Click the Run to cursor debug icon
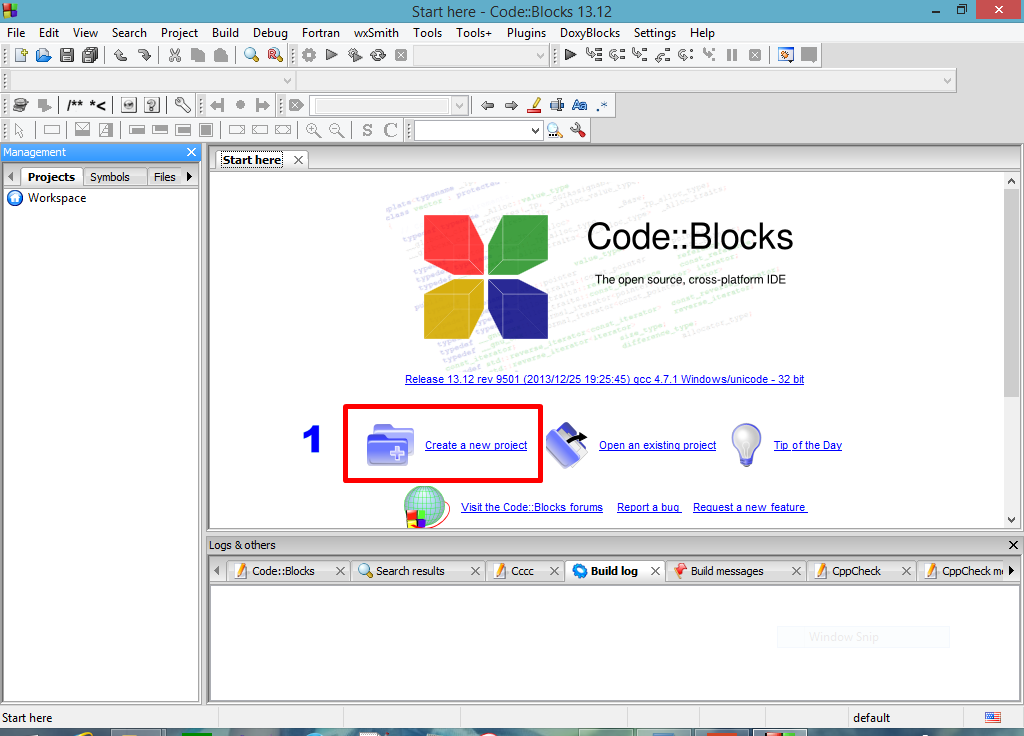1024x736 pixels. [x=594, y=55]
